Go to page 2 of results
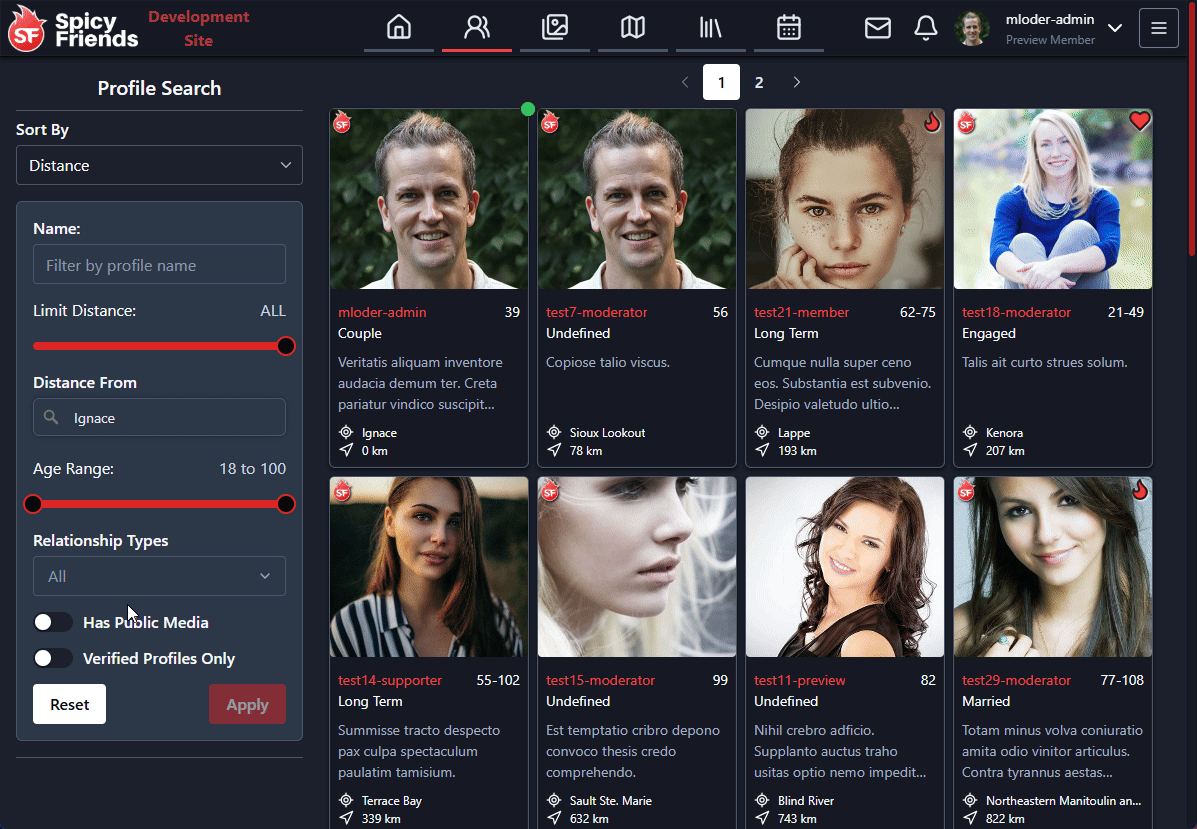Image resolution: width=1197 pixels, height=829 pixels. pos(759,82)
